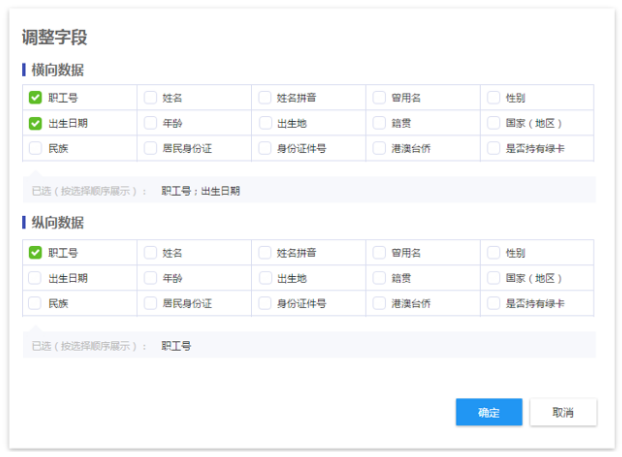Check 居民身份证 under 纵向数据
Image resolution: width=622 pixels, height=457 pixels.
(x=150, y=303)
